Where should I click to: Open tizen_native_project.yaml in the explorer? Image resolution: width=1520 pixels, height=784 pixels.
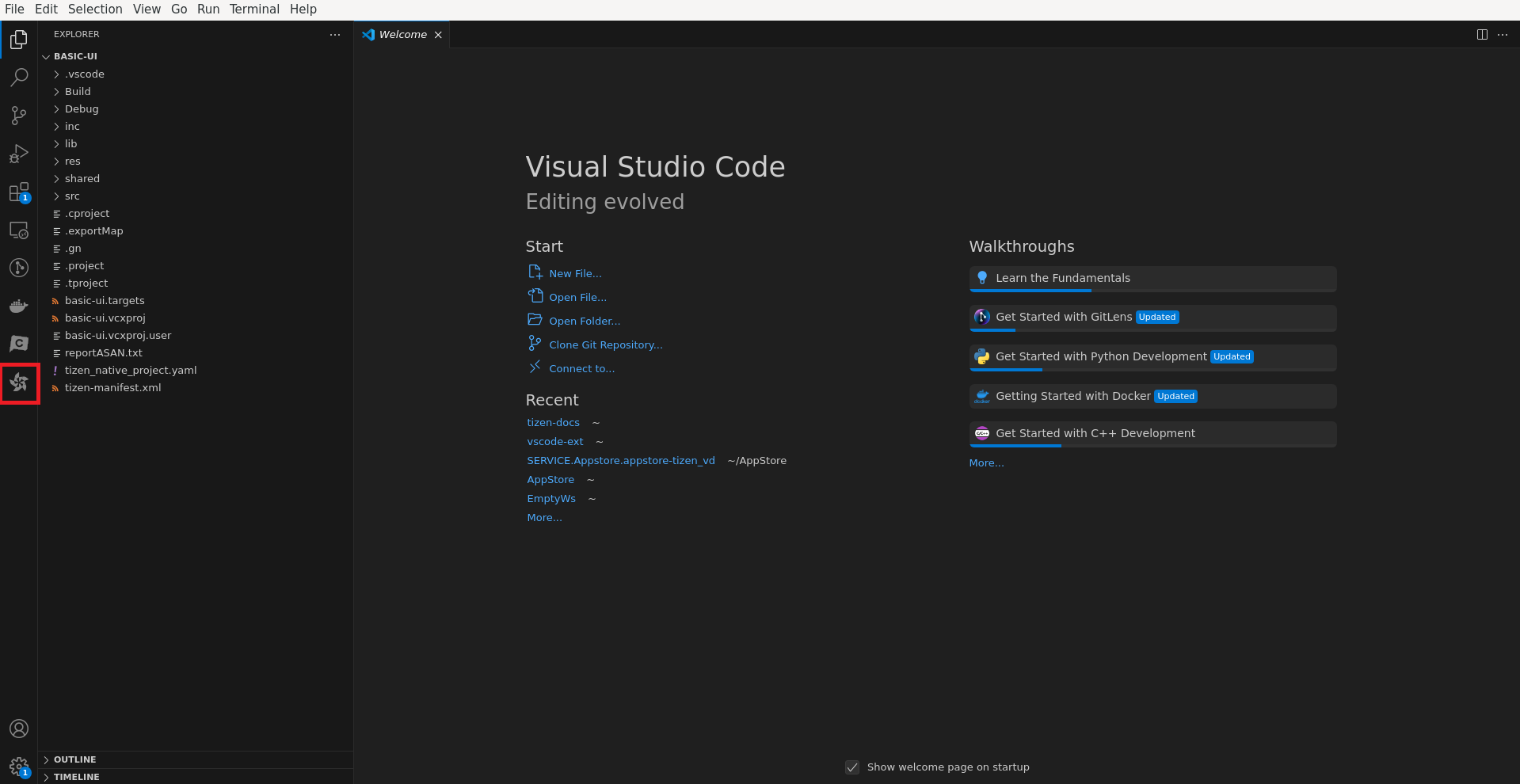click(x=131, y=370)
